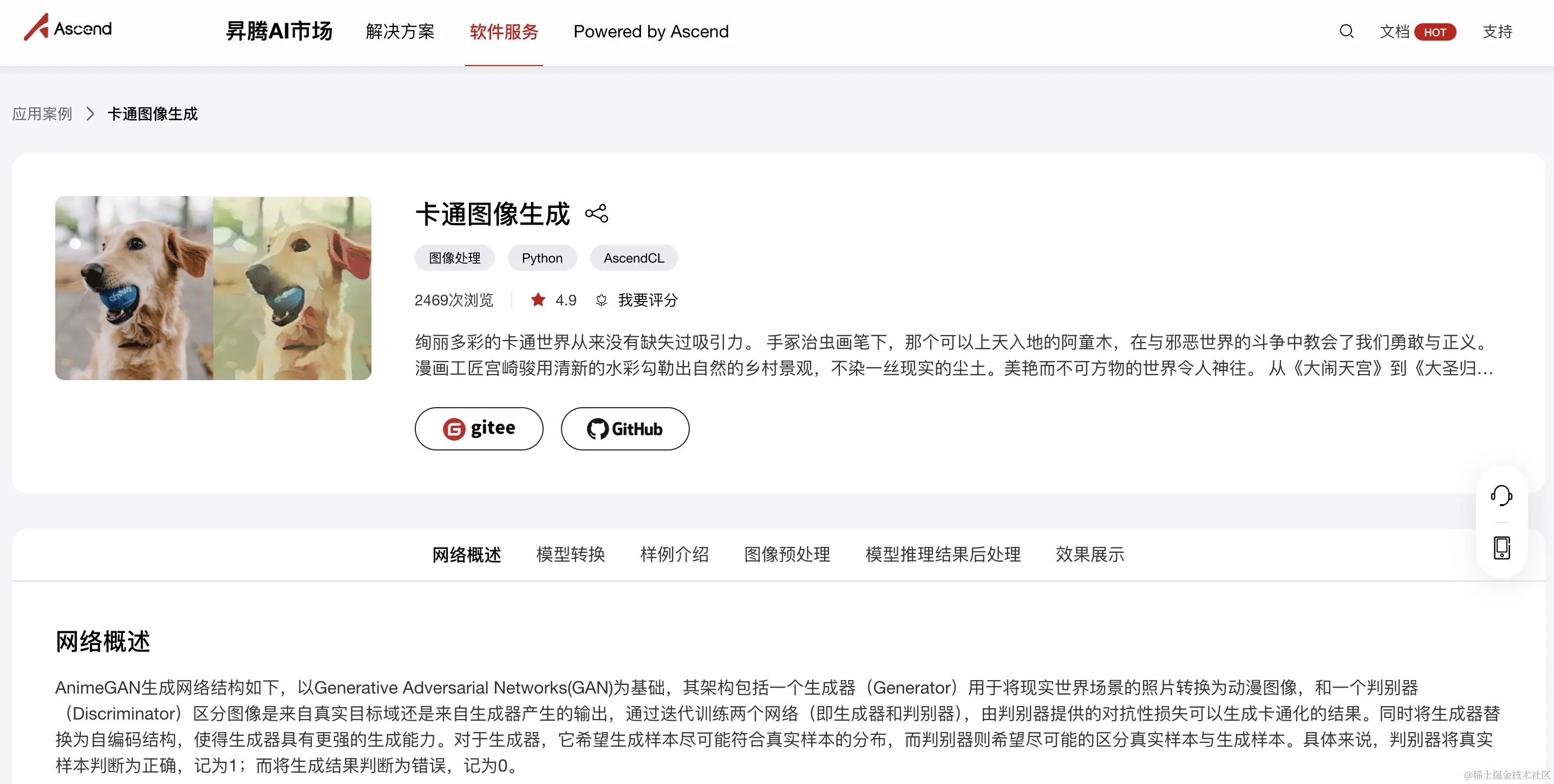Screen dimensions: 1554x784
Task: Open the search magnifier icon
Action: coord(1347,31)
